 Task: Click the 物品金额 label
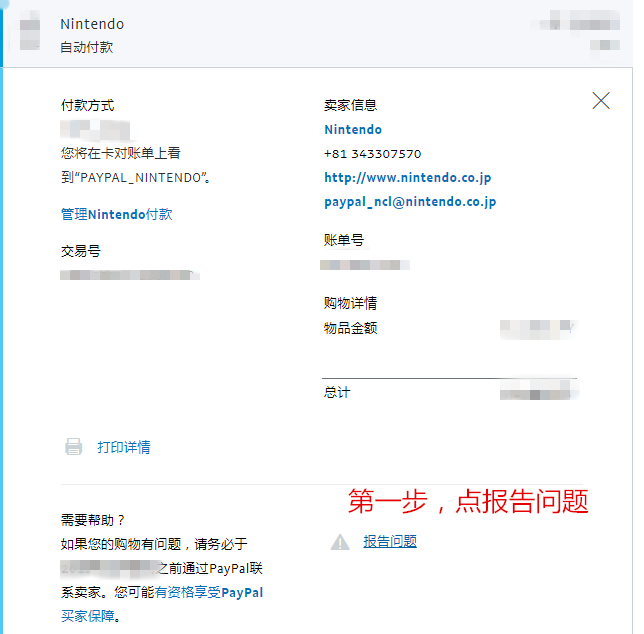(x=350, y=328)
